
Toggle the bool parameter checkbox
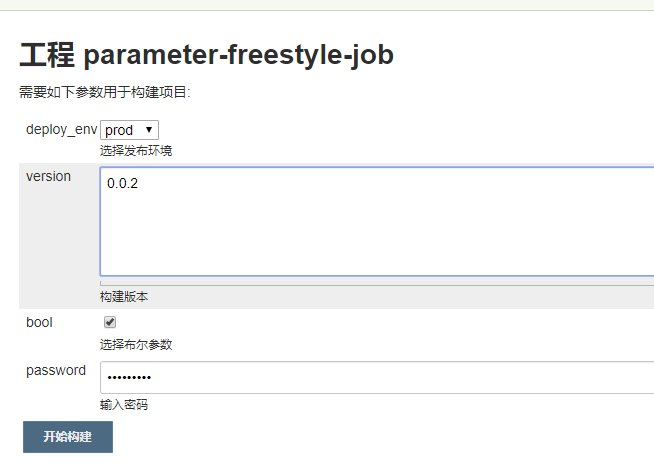coord(110,322)
